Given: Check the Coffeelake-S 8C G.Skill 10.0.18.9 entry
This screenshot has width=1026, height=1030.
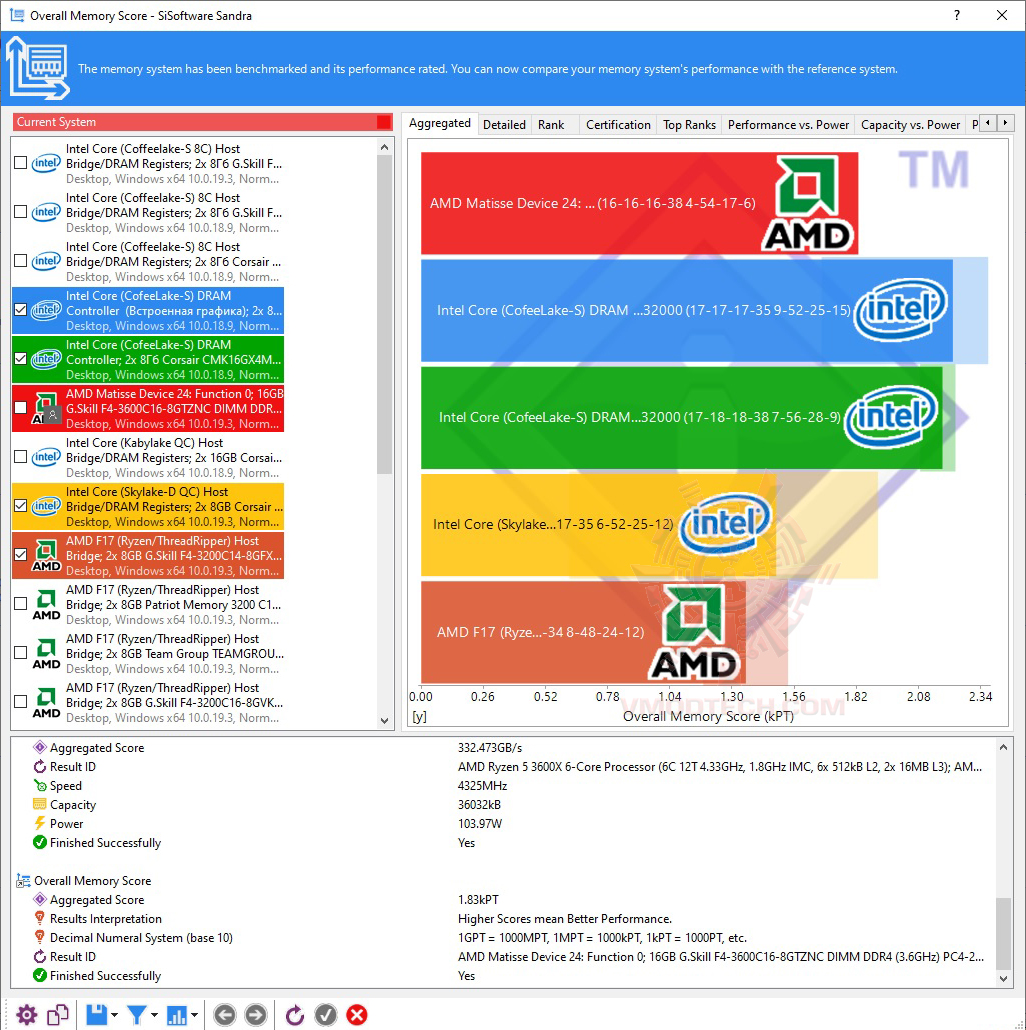Looking at the screenshot, I should (20, 212).
